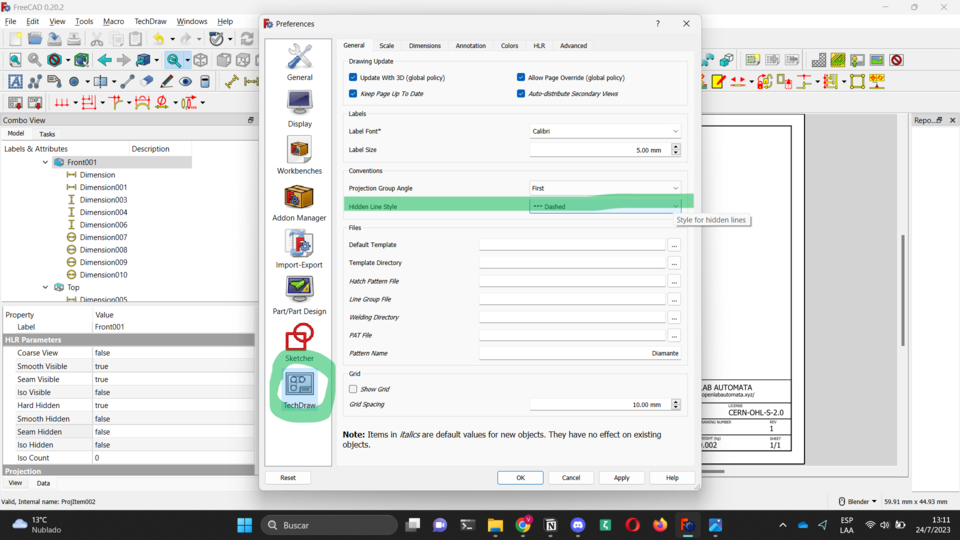Open Firefox from the taskbar
The image size is (960, 540).
tap(659, 525)
